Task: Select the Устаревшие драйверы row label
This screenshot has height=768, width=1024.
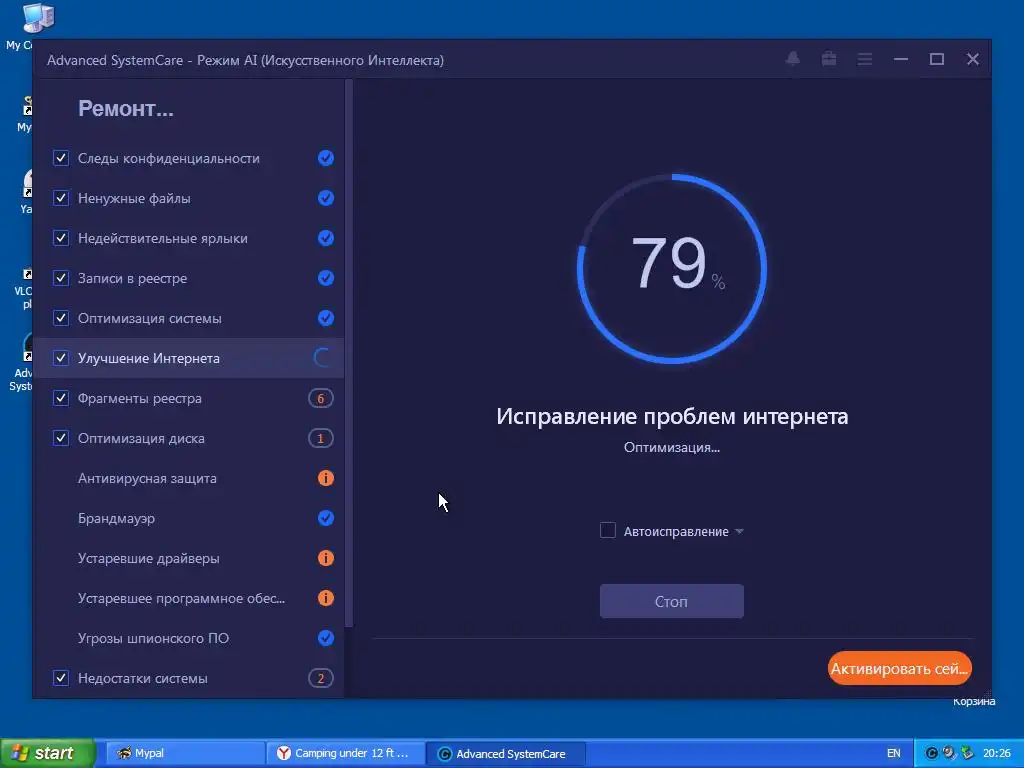Action: 148,558
